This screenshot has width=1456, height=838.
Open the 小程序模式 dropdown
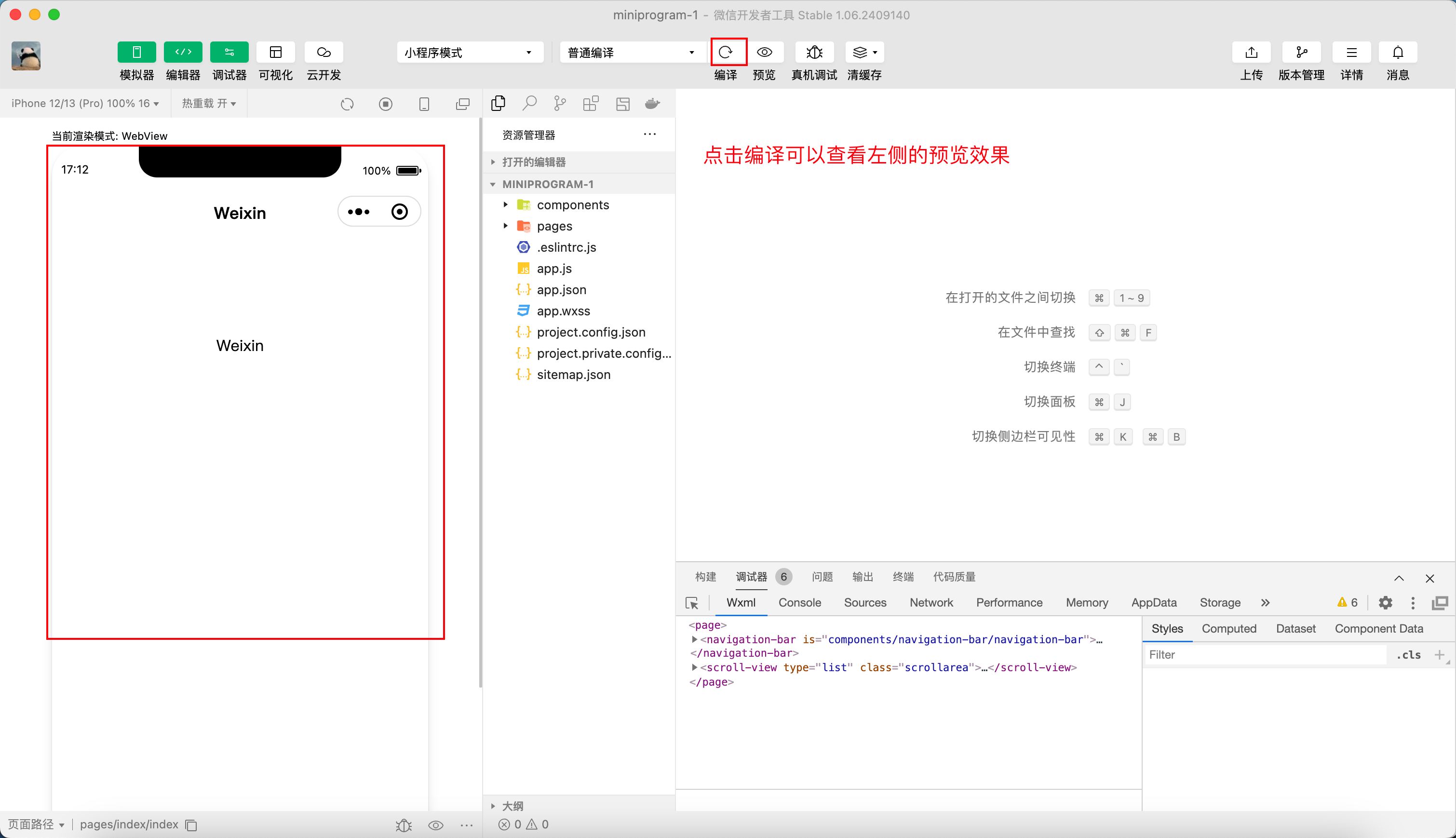pyautogui.click(x=469, y=53)
